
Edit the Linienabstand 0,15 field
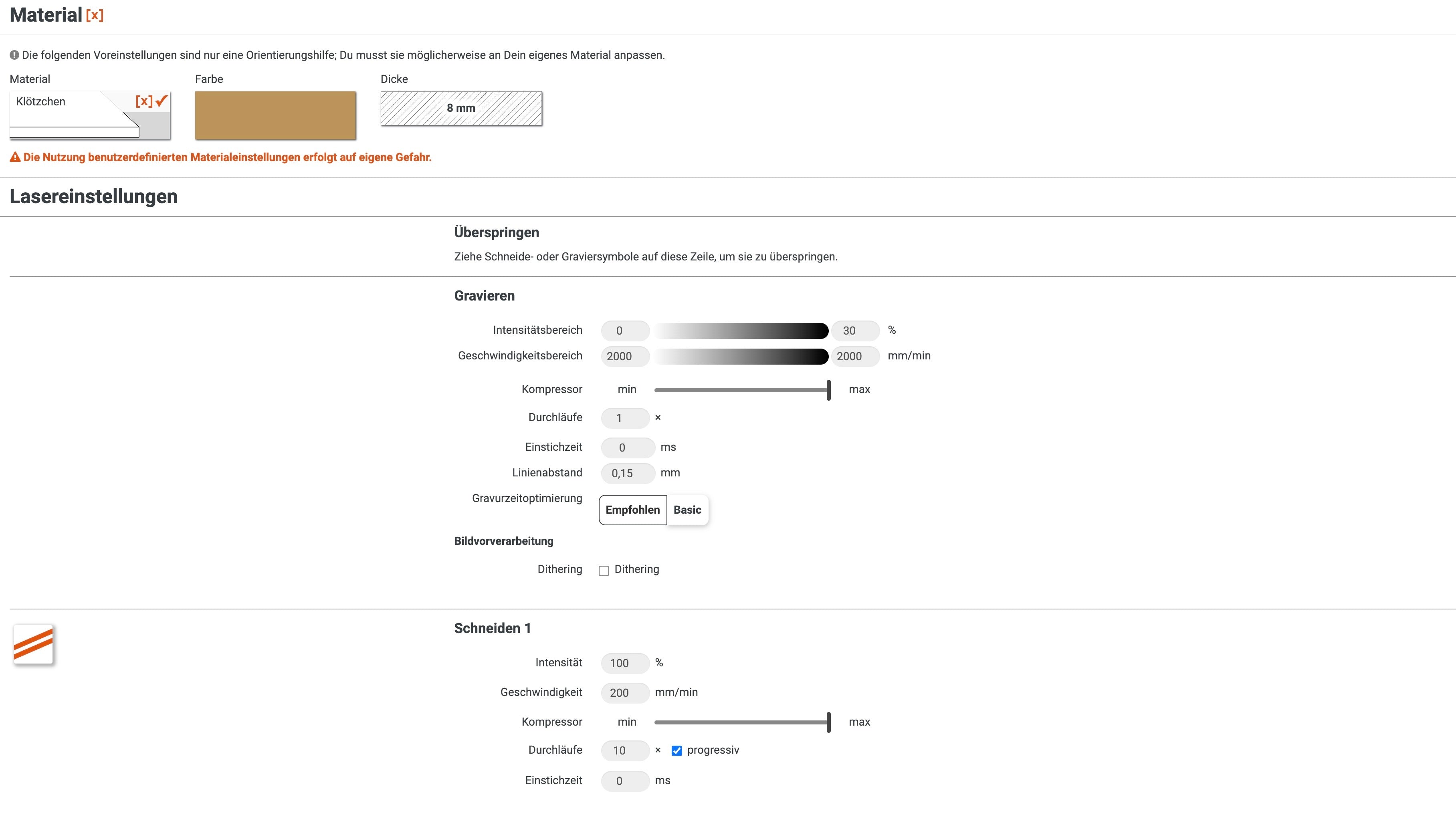click(628, 473)
